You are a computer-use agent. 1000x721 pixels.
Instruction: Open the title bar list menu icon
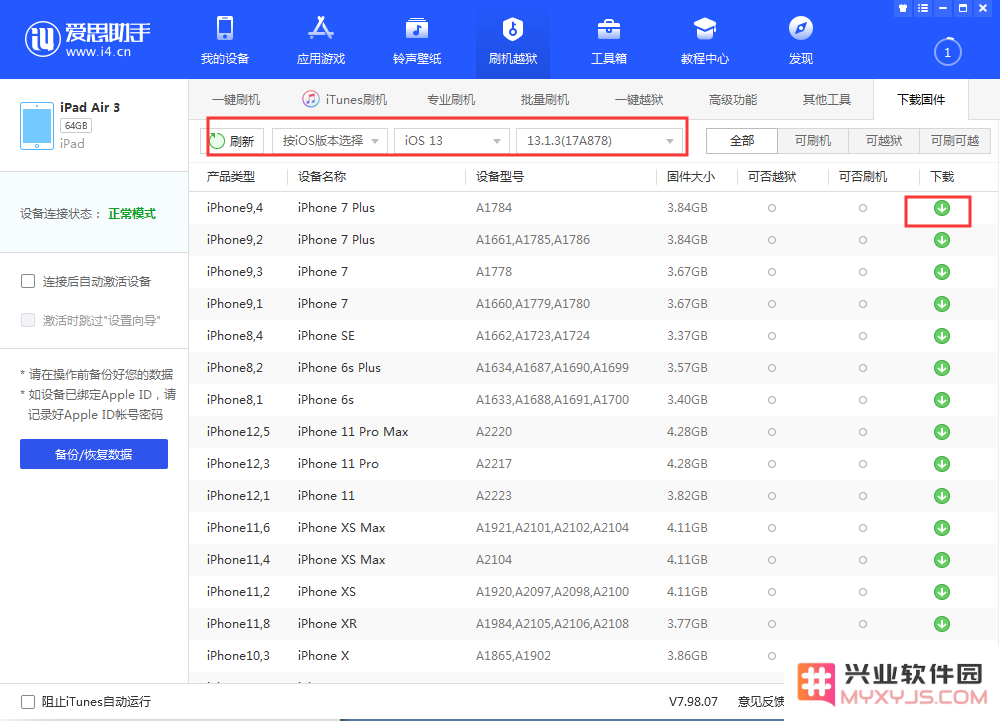click(923, 8)
